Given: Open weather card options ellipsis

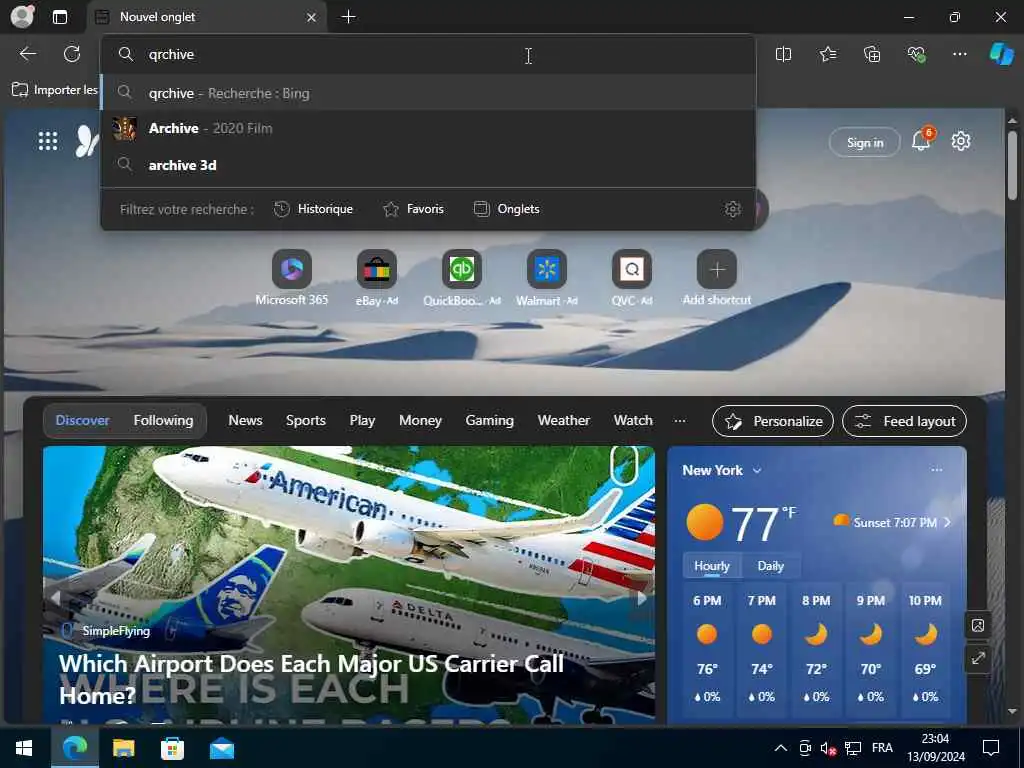Looking at the screenshot, I should (936, 470).
